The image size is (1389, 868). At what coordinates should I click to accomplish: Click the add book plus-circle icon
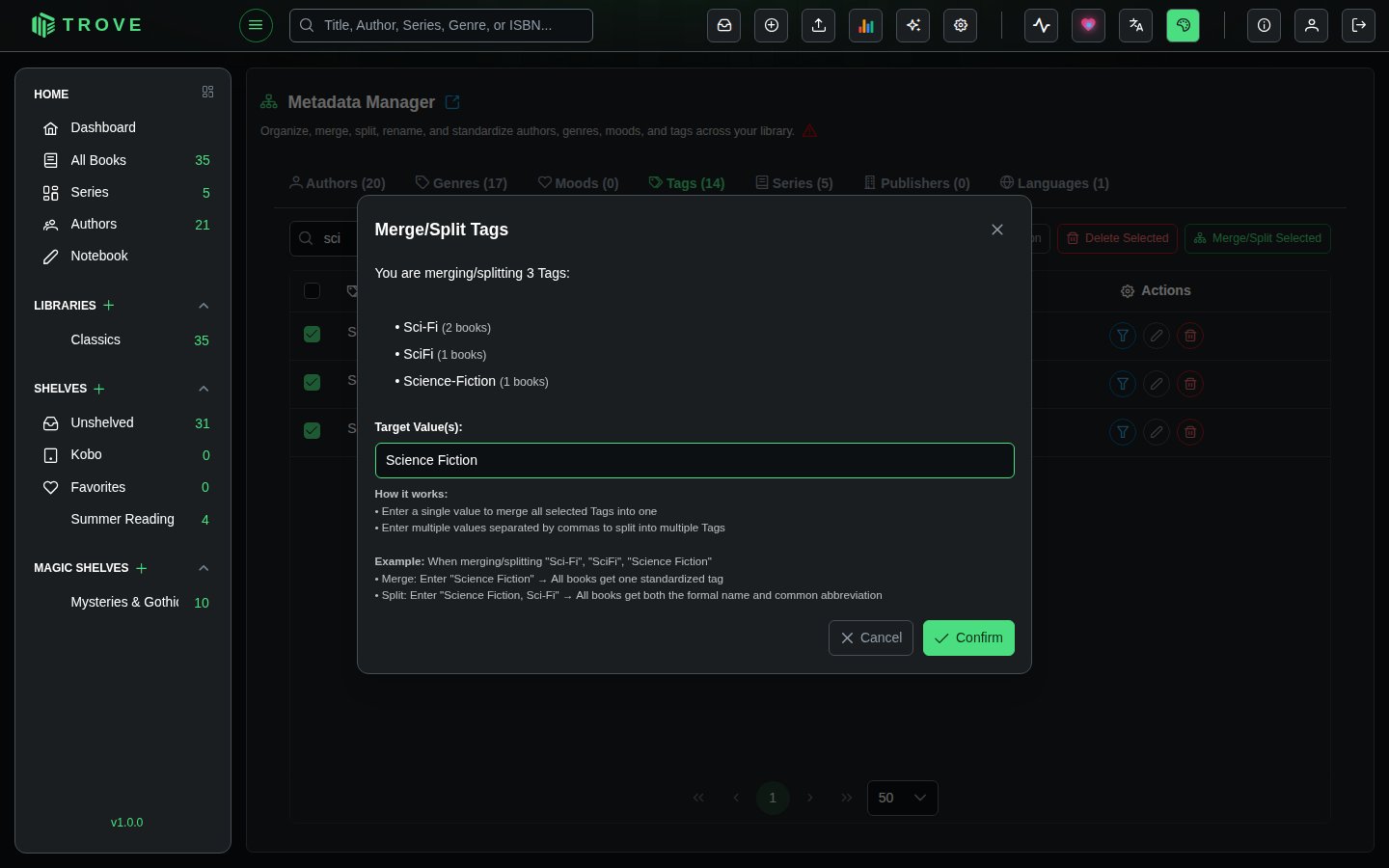click(x=772, y=25)
